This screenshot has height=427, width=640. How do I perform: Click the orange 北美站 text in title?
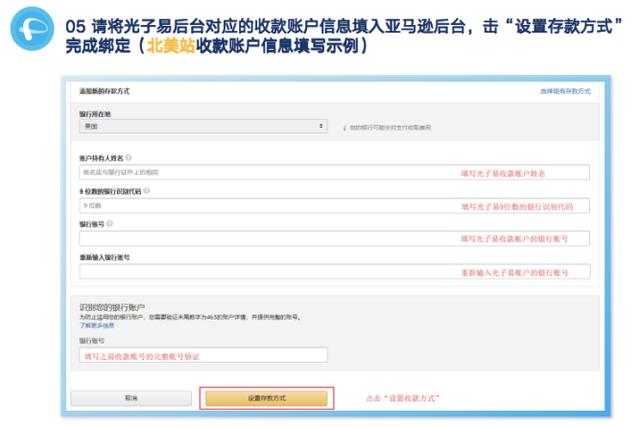pyautogui.click(x=171, y=46)
